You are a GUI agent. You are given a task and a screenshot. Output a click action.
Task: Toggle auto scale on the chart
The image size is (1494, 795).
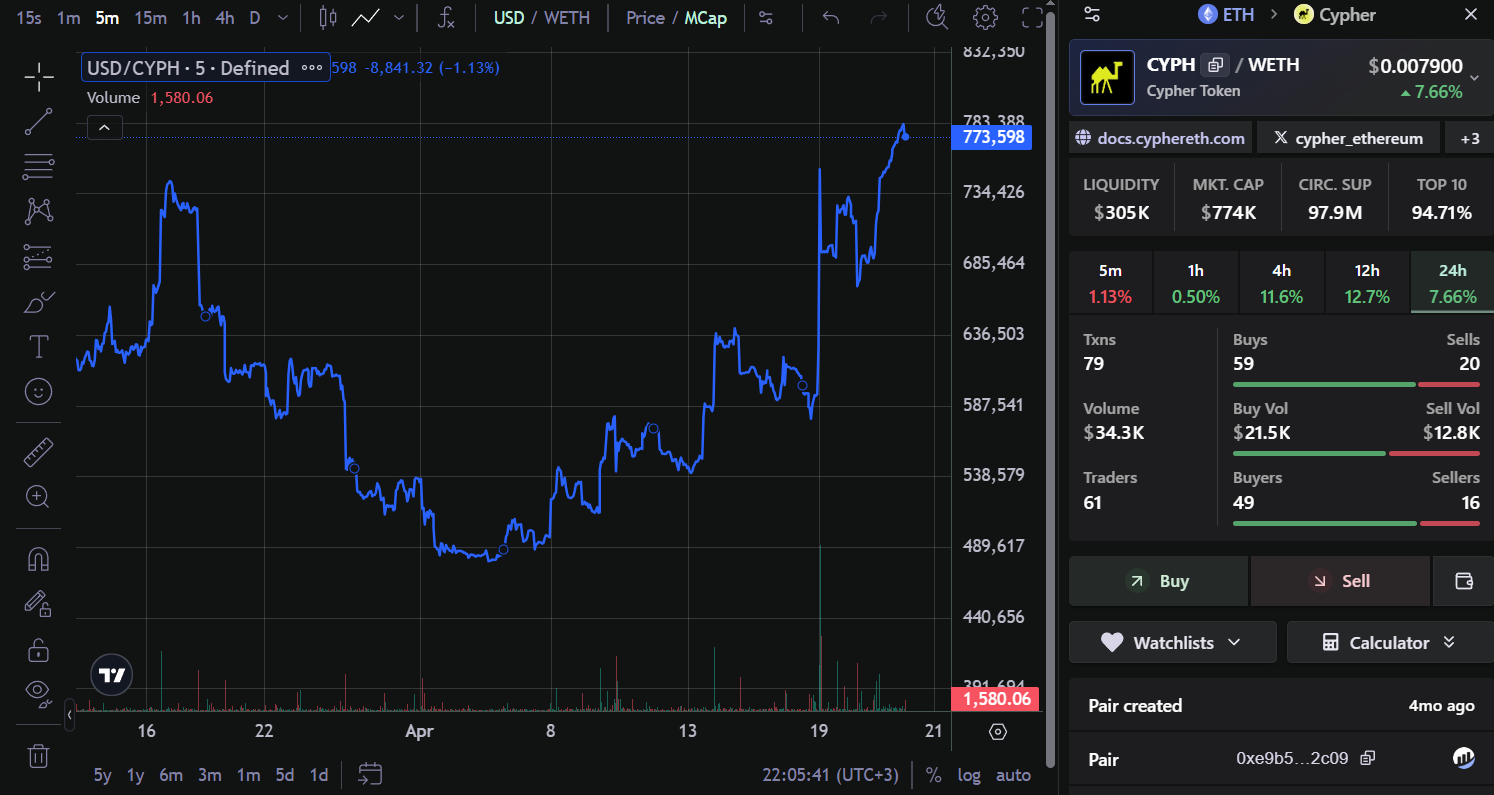(x=1013, y=775)
